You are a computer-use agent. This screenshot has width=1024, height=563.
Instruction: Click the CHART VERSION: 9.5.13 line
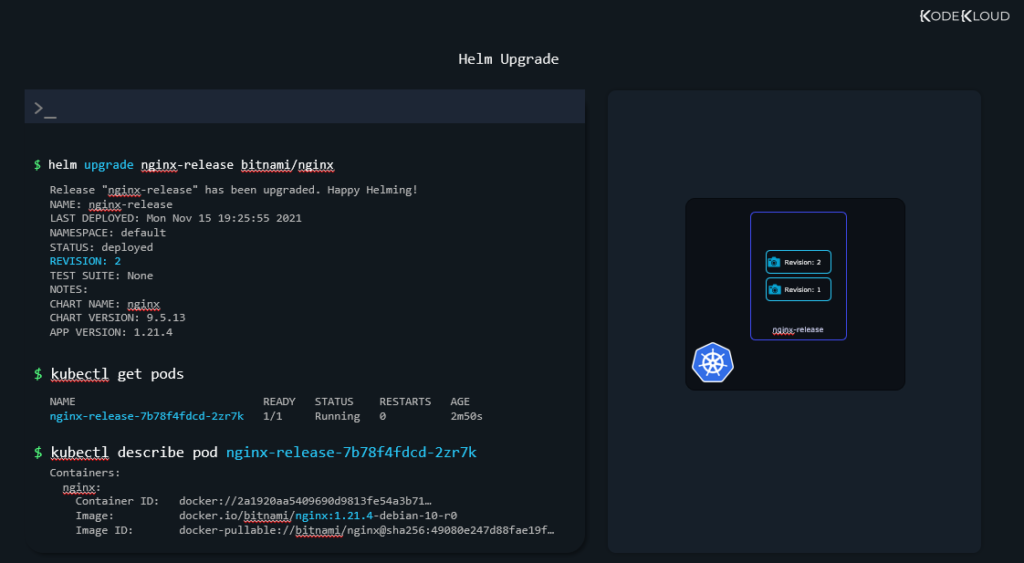pyautogui.click(x=118, y=318)
